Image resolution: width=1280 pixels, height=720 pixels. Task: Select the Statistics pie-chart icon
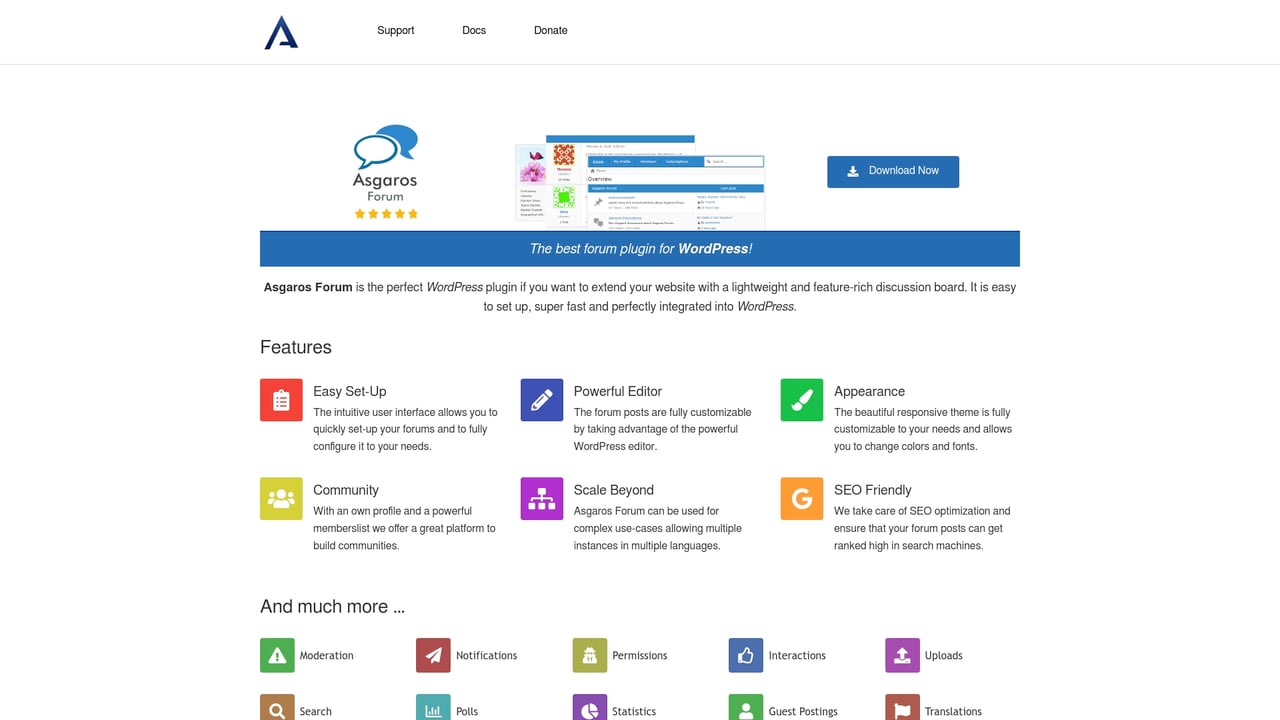589,708
